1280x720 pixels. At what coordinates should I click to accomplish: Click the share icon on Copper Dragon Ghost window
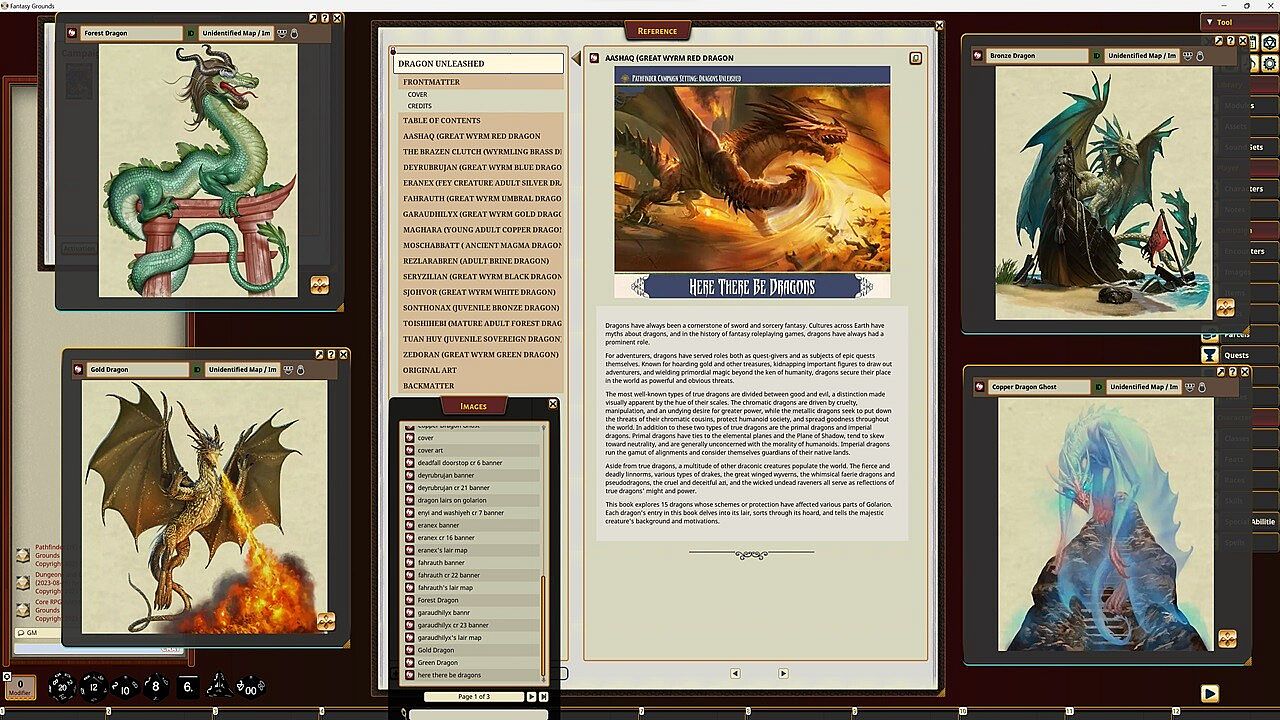tap(1191, 387)
